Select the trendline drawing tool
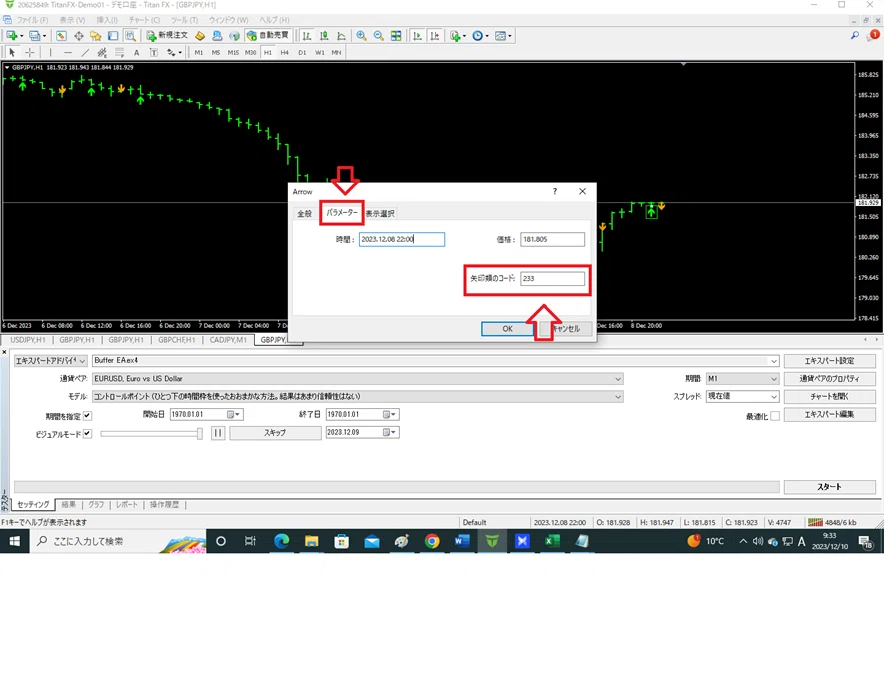This screenshot has width=884, height=680. pos(85,52)
